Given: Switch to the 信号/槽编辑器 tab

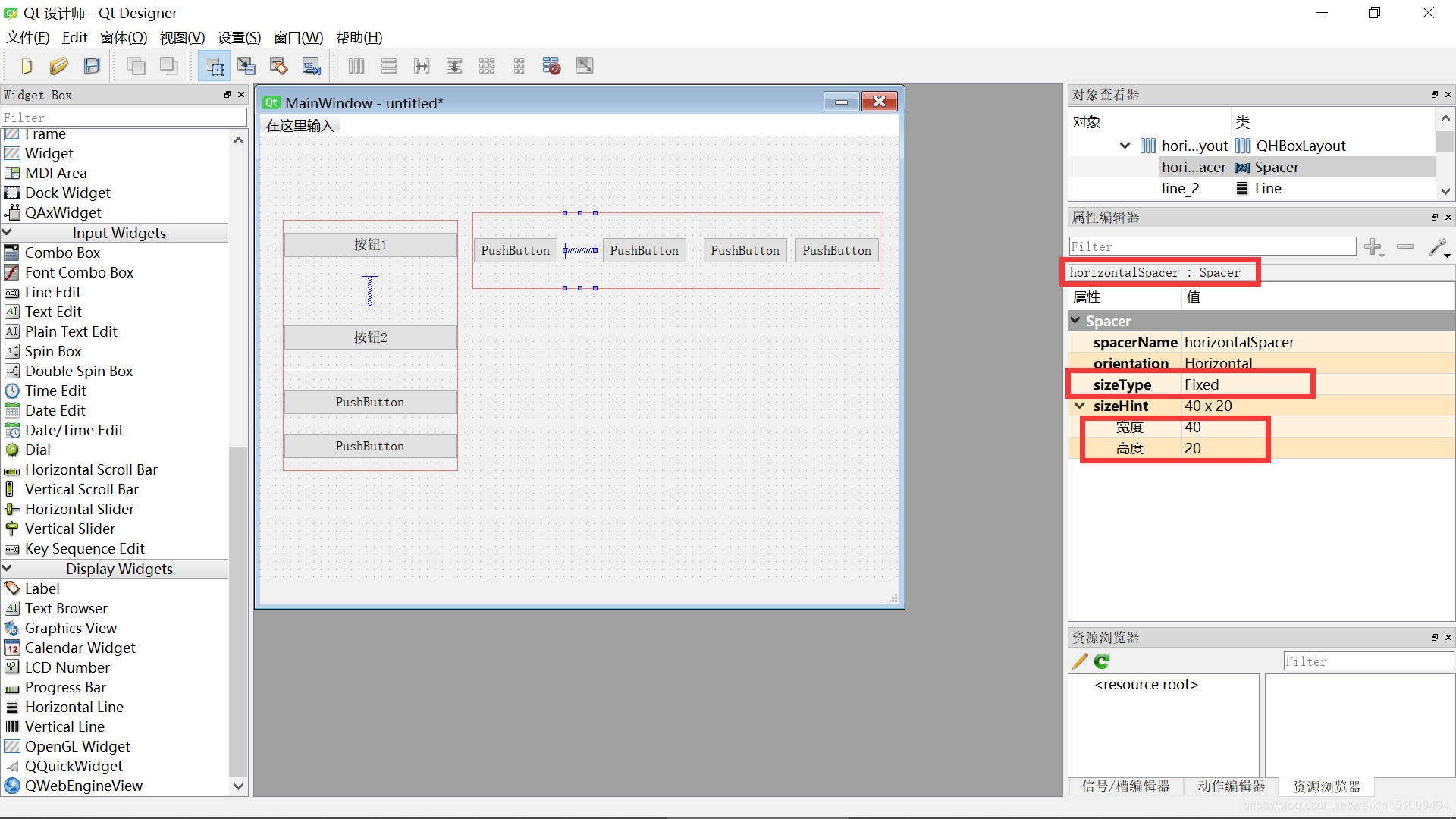Looking at the screenshot, I should click(1126, 786).
